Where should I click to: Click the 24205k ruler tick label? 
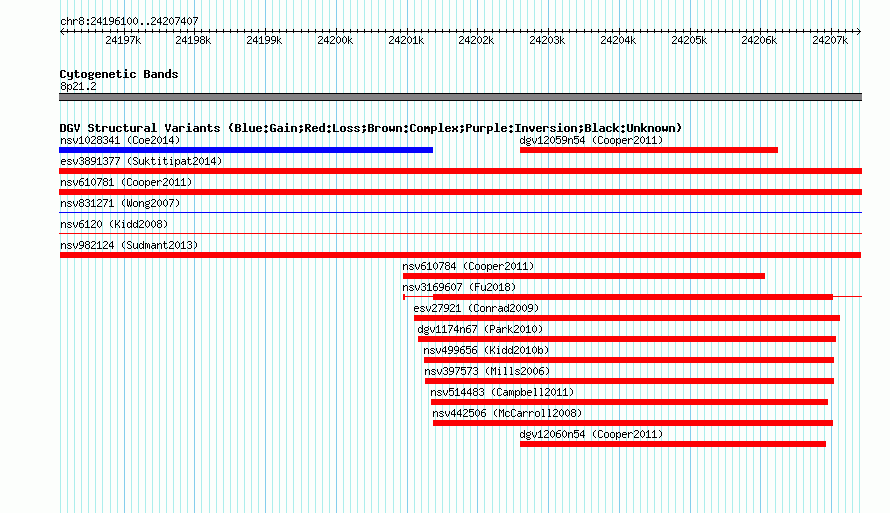(689, 40)
